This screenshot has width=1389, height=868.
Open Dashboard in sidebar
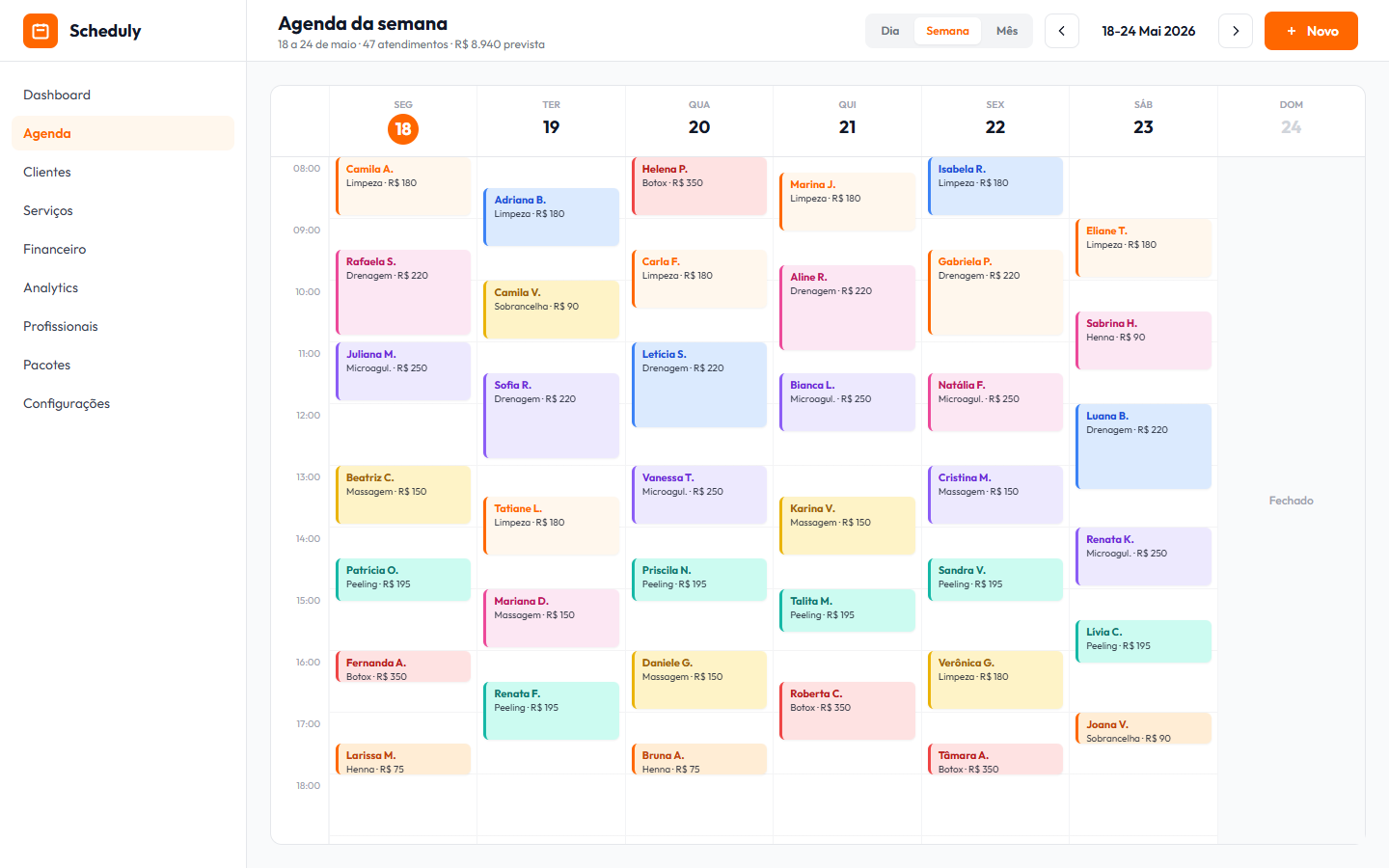(x=123, y=95)
